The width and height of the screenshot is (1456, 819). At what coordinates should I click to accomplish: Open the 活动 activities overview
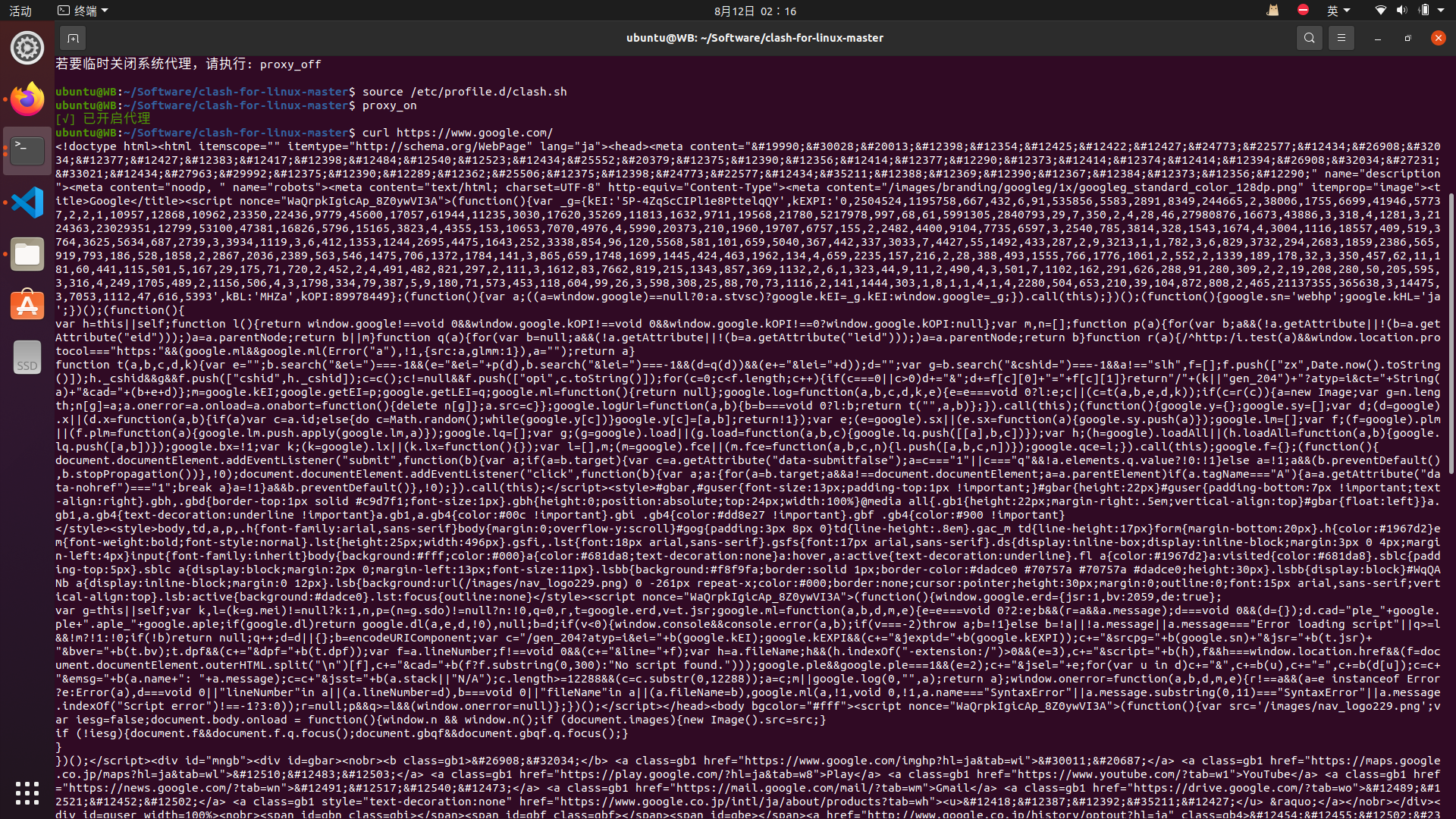pyautogui.click(x=20, y=11)
